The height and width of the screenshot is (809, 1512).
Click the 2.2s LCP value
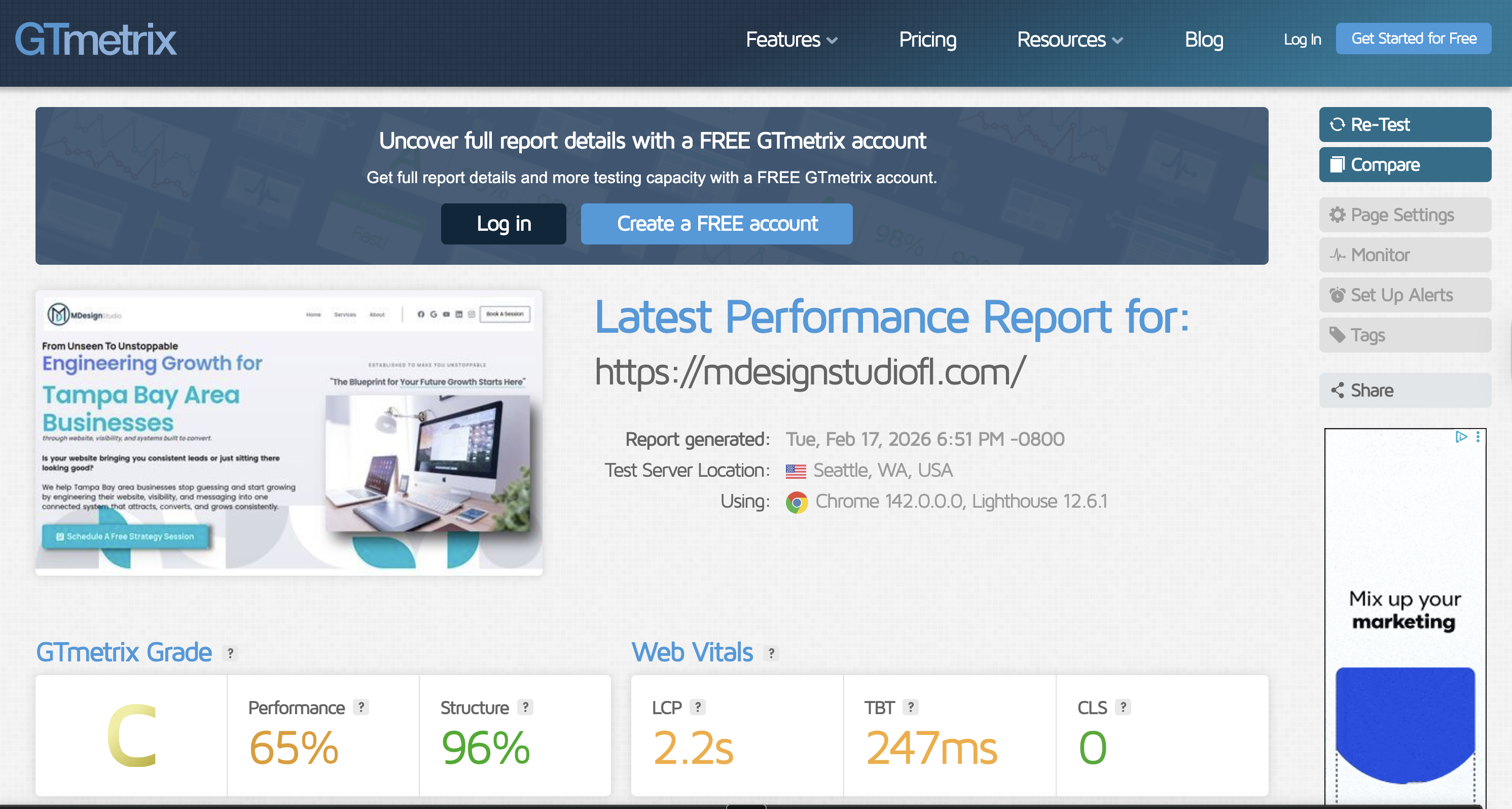pyautogui.click(x=693, y=748)
